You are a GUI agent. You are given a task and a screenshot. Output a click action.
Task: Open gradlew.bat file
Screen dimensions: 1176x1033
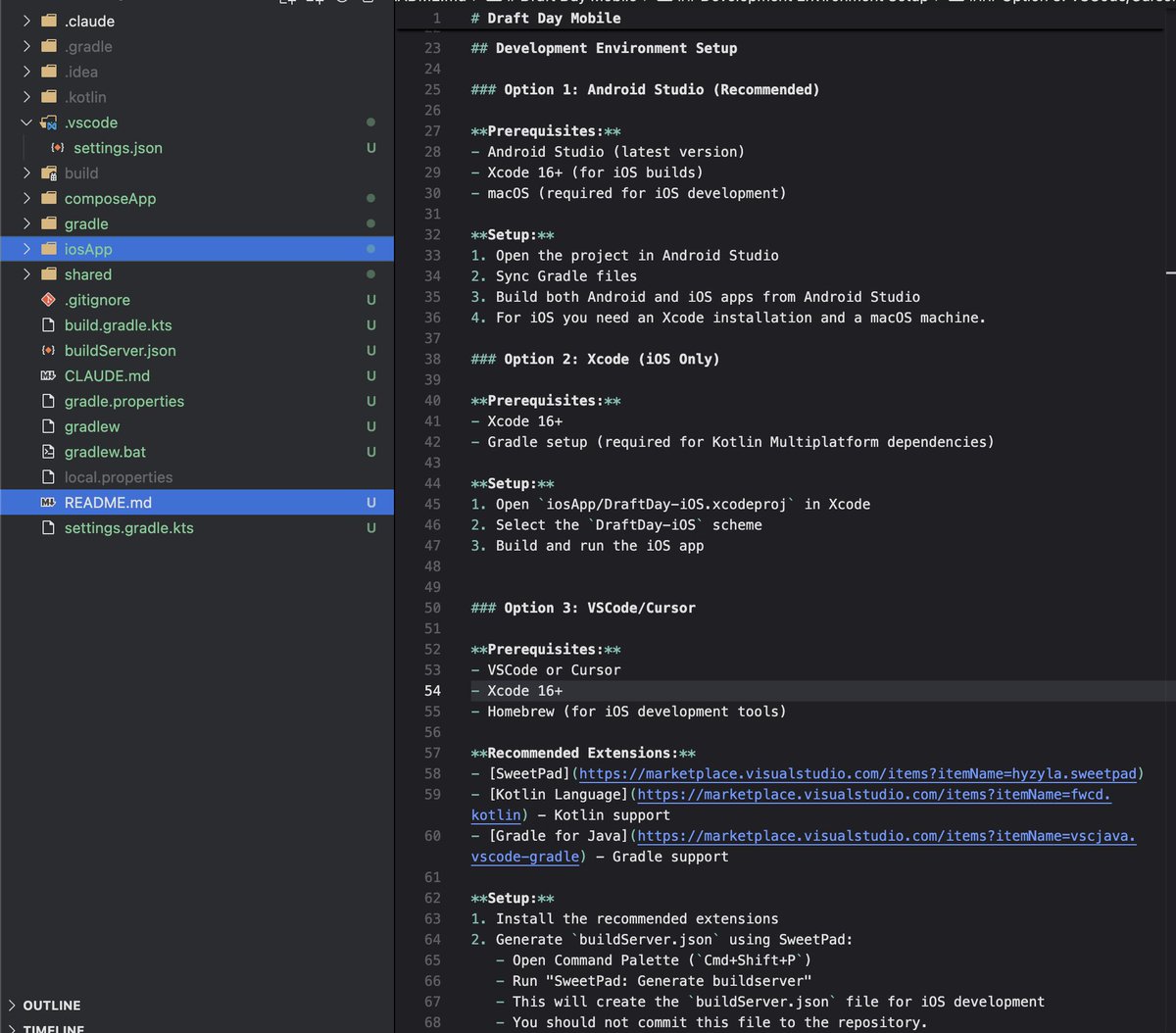(x=106, y=452)
